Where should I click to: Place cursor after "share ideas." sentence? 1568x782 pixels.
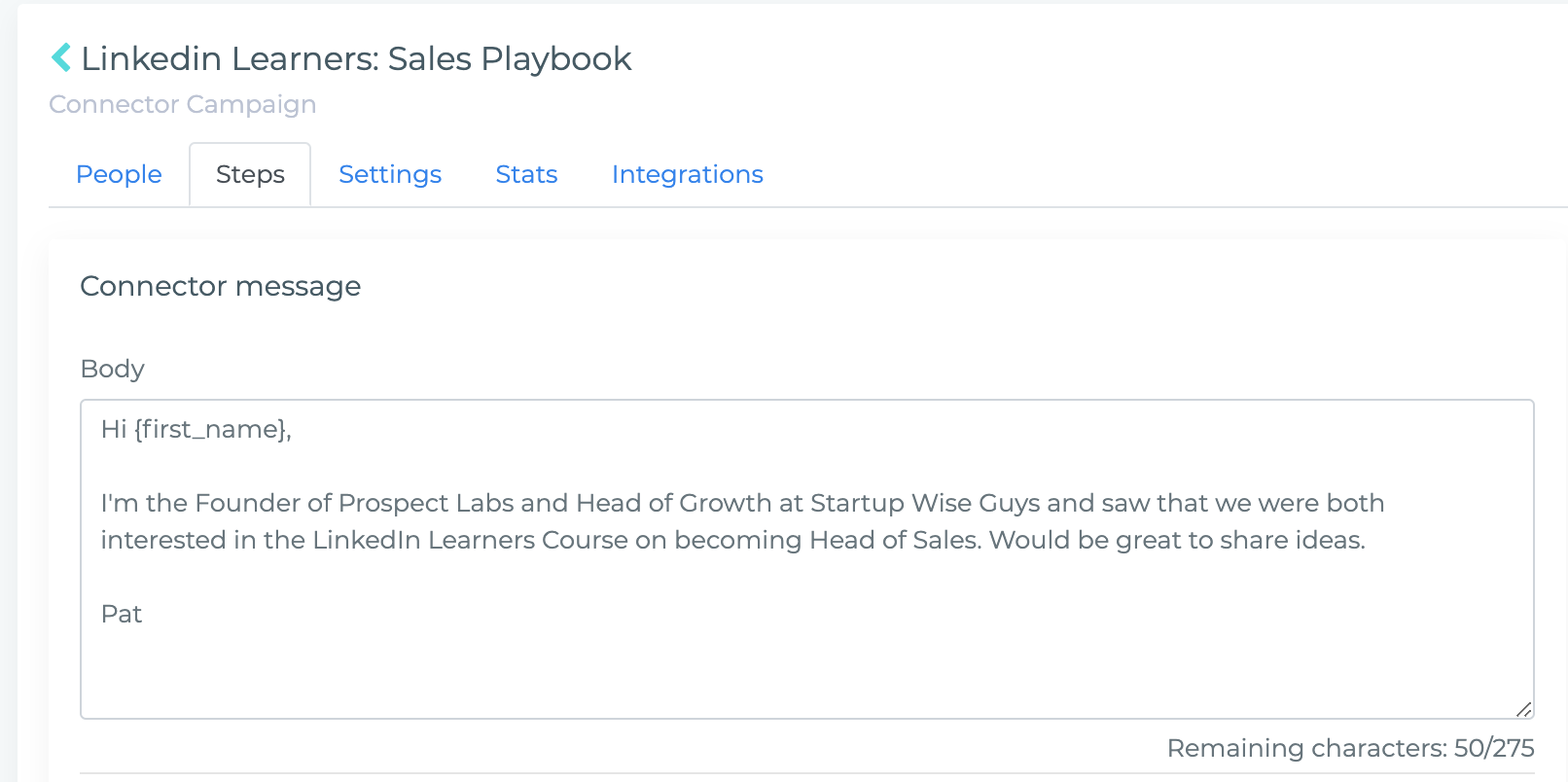(x=1368, y=540)
